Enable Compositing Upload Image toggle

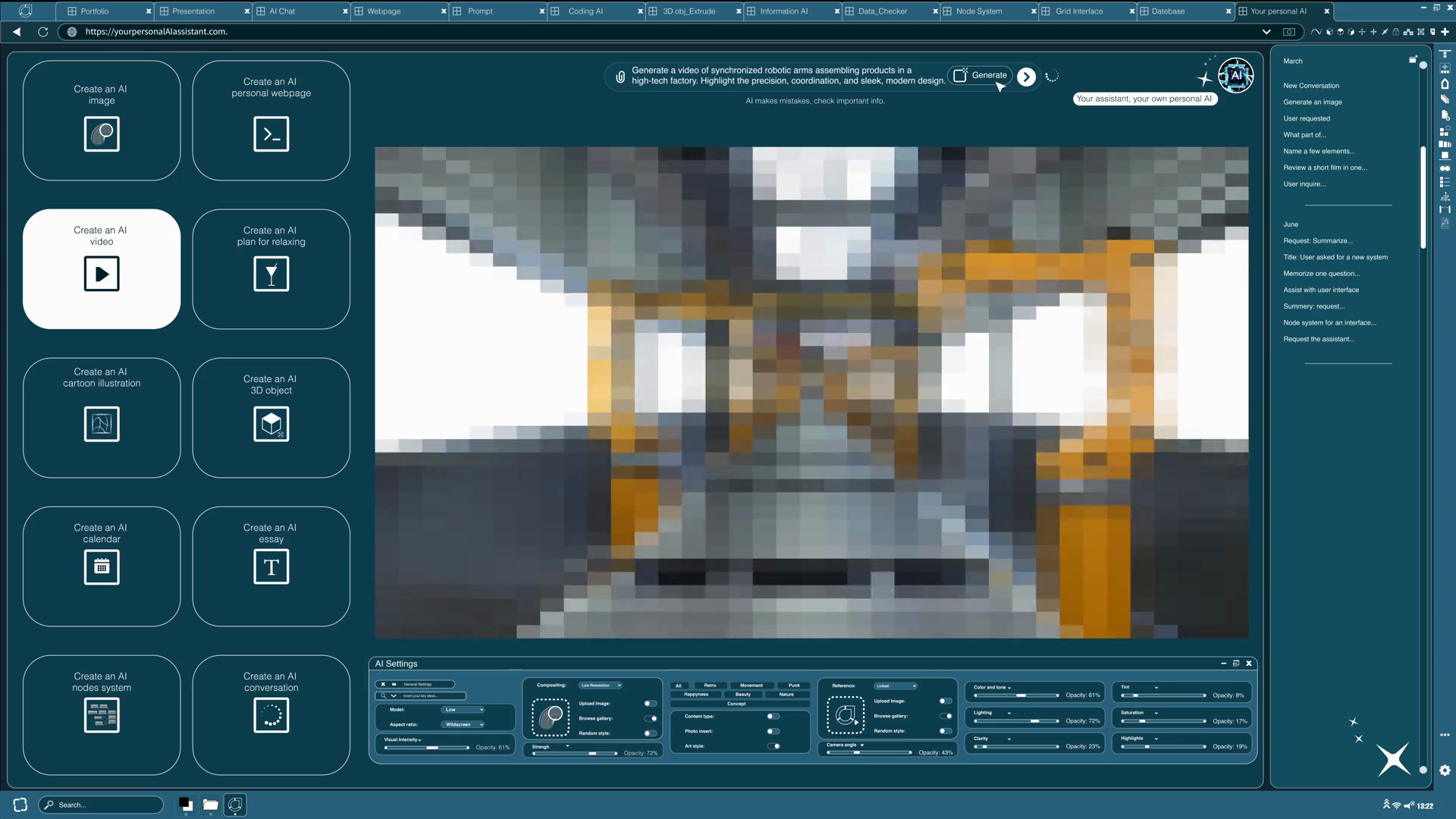650,704
